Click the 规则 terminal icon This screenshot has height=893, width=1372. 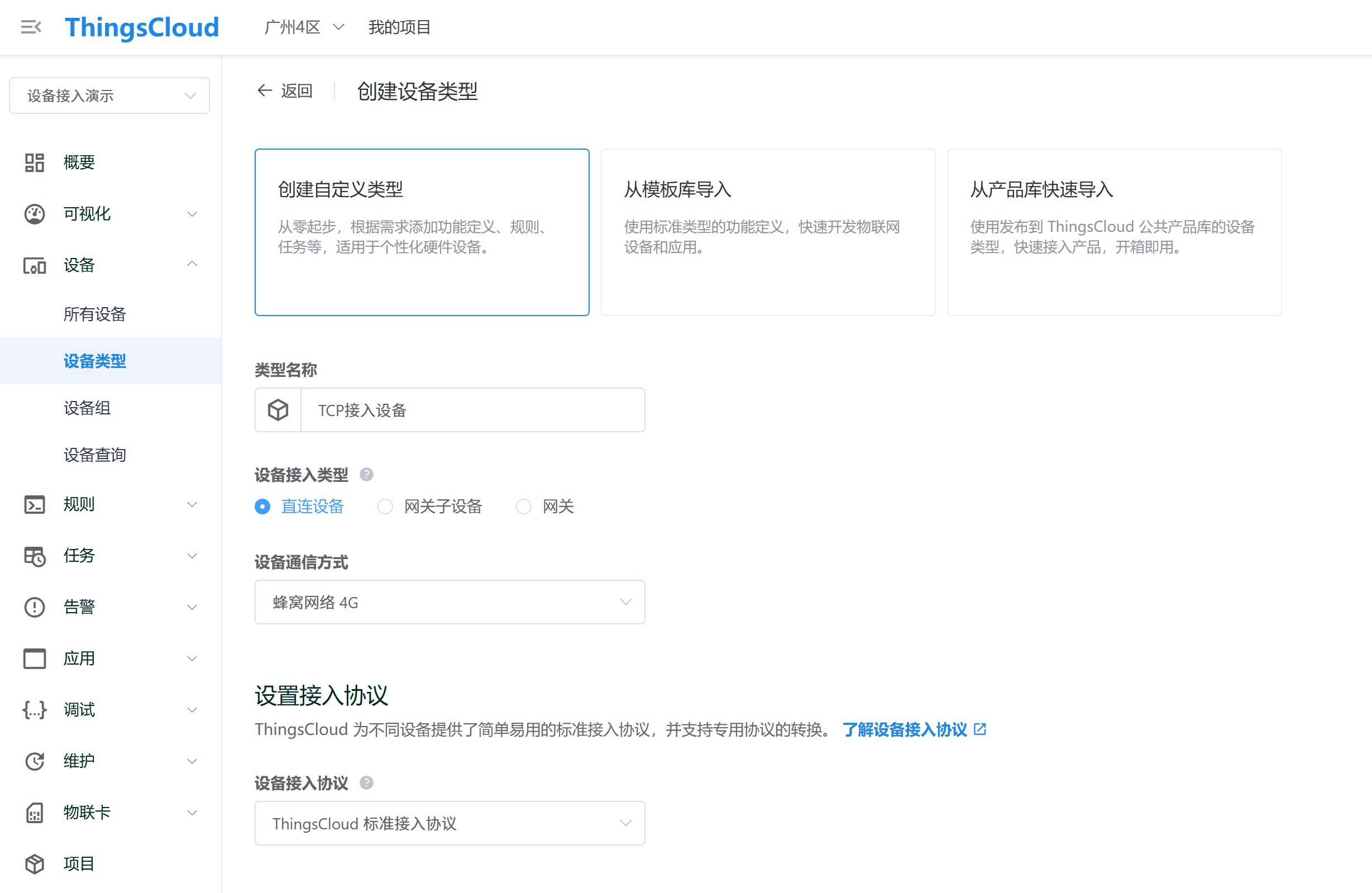pos(35,504)
